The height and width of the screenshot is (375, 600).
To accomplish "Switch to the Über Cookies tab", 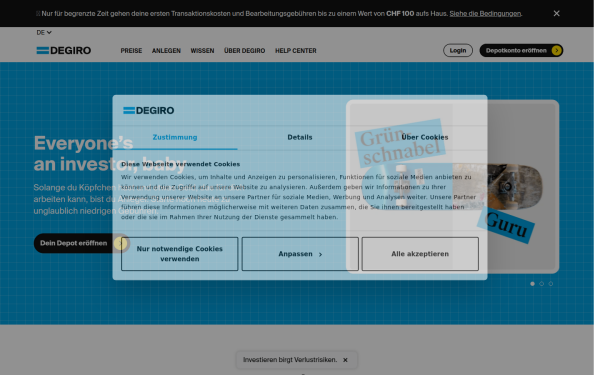I will coord(425,137).
